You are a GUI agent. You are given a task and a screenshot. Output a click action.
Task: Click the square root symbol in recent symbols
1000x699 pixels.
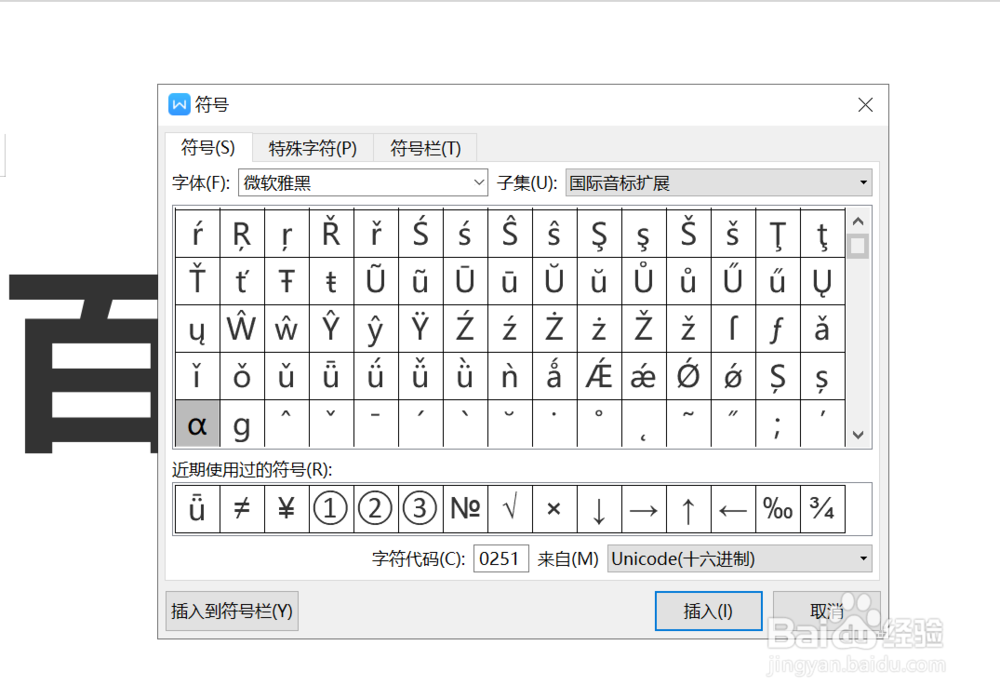coord(509,509)
